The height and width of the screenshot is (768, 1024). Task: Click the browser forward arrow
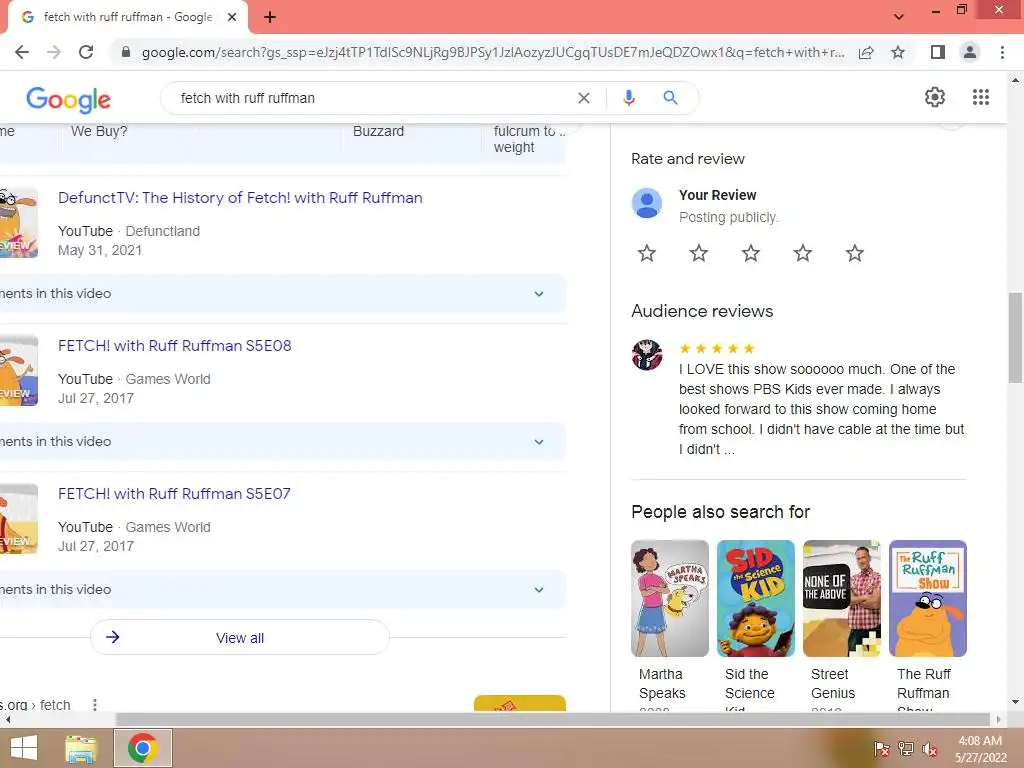[x=54, y=52]
